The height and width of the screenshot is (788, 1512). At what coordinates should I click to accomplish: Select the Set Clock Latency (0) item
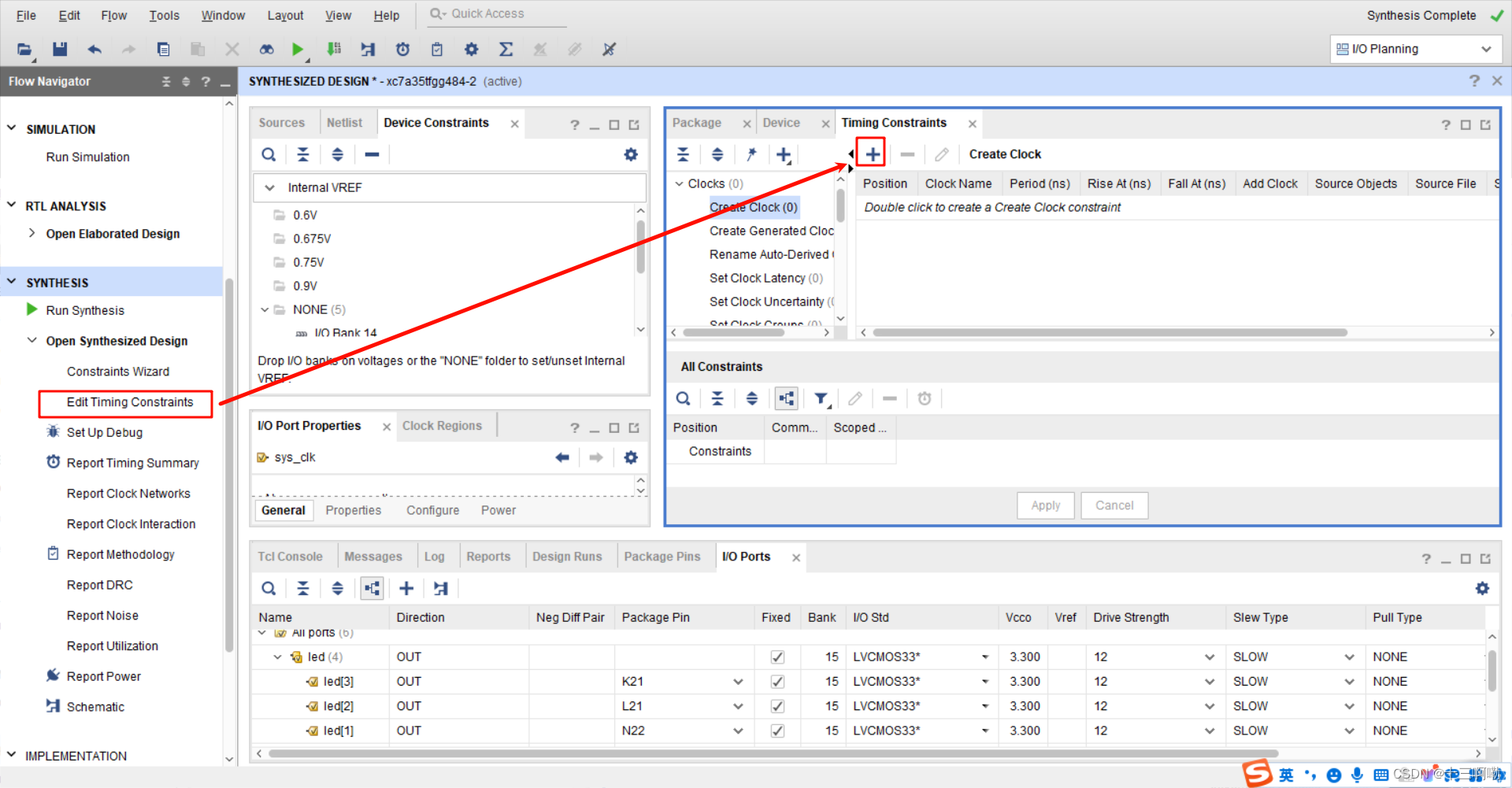765,278
